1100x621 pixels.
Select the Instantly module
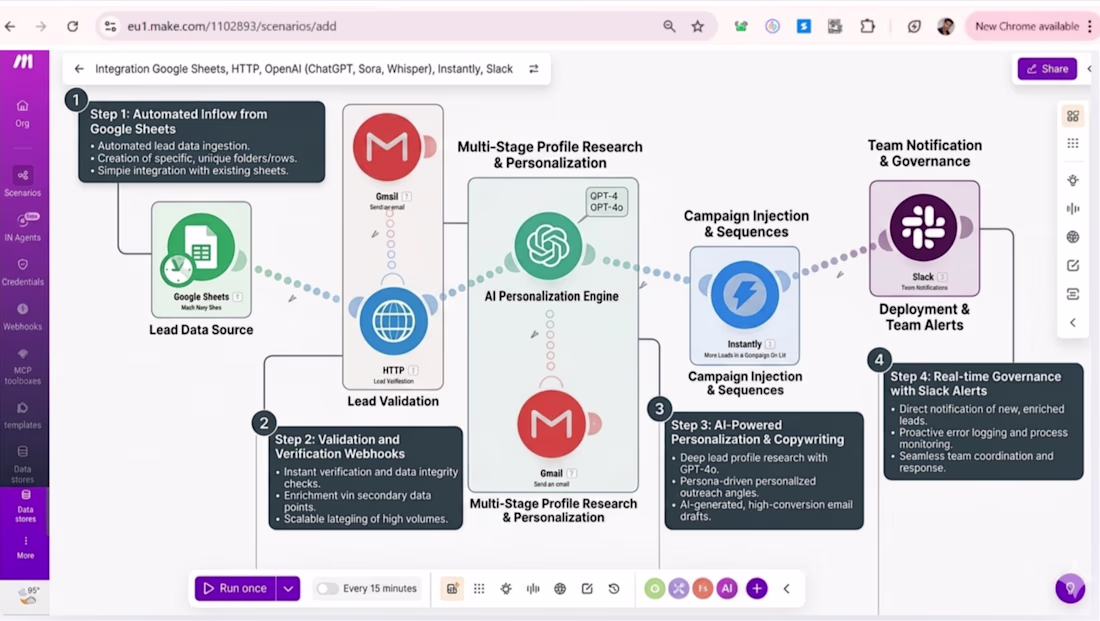tap(744, 295)
